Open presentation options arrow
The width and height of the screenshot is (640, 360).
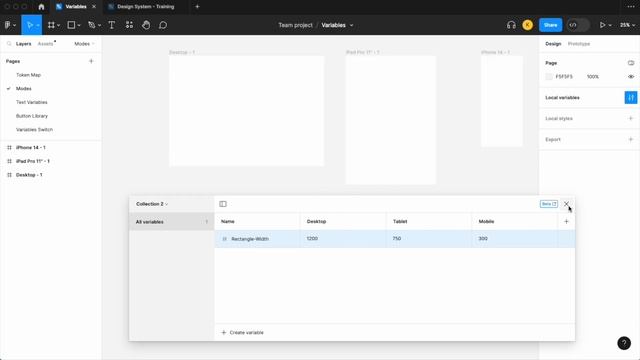[x=610, y=25]
